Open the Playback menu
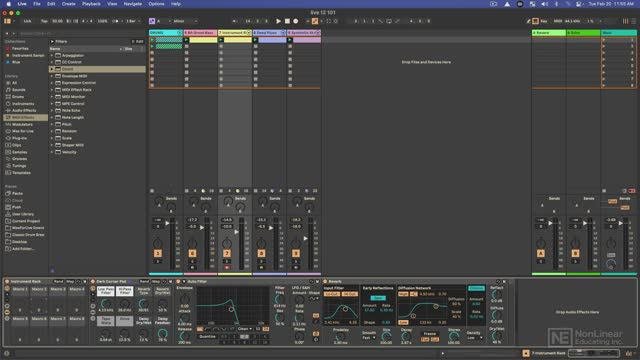Viewport: 640px width, 360px height. [91, 4]
